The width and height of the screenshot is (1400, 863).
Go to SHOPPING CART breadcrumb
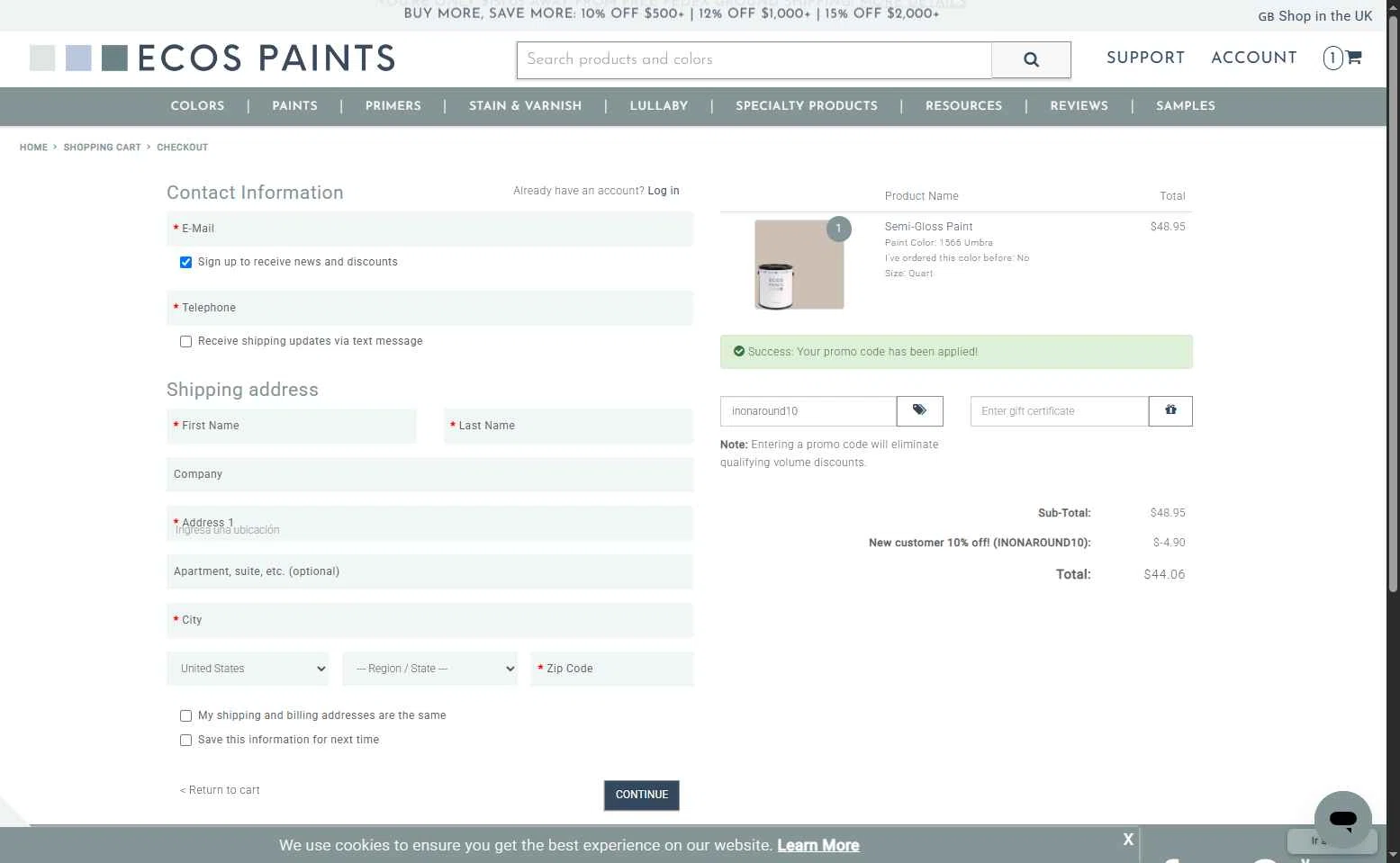point(102,148)
